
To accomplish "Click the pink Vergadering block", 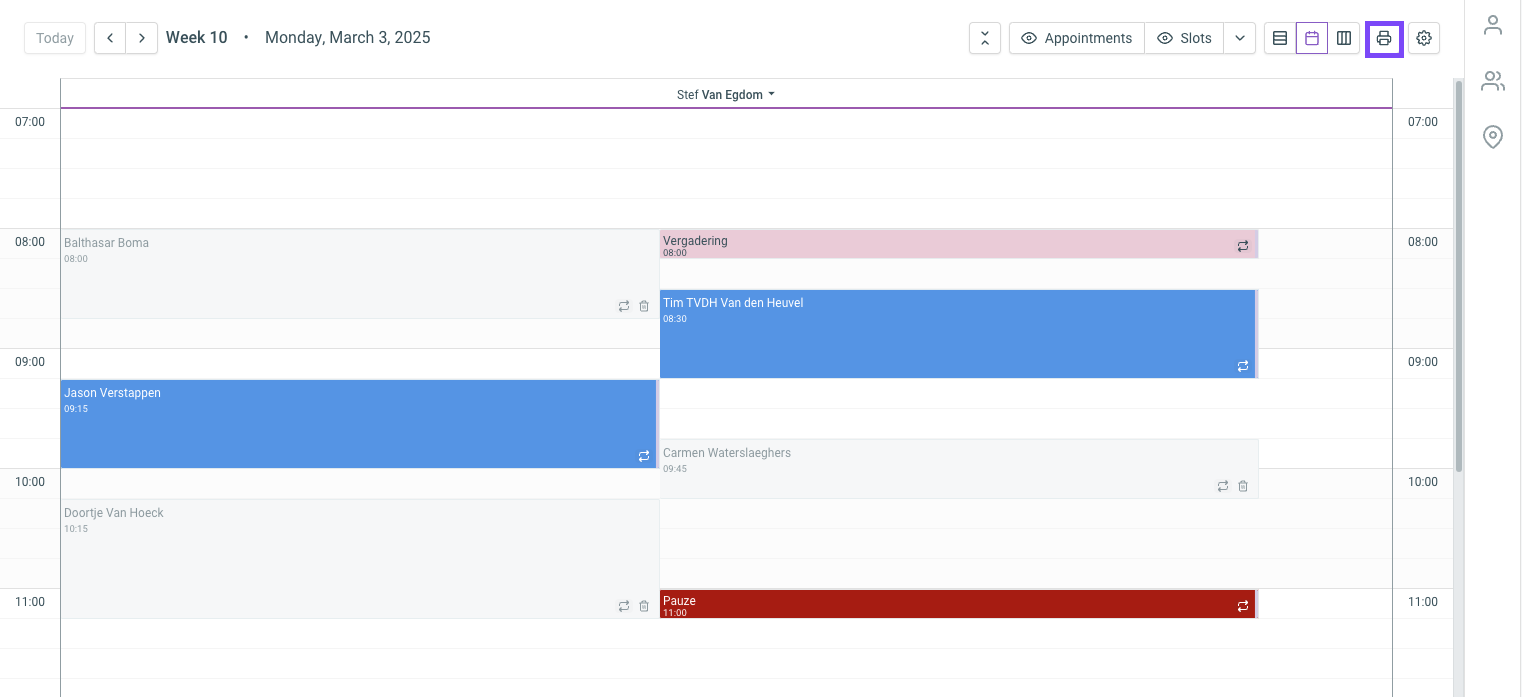I will 957,245.
